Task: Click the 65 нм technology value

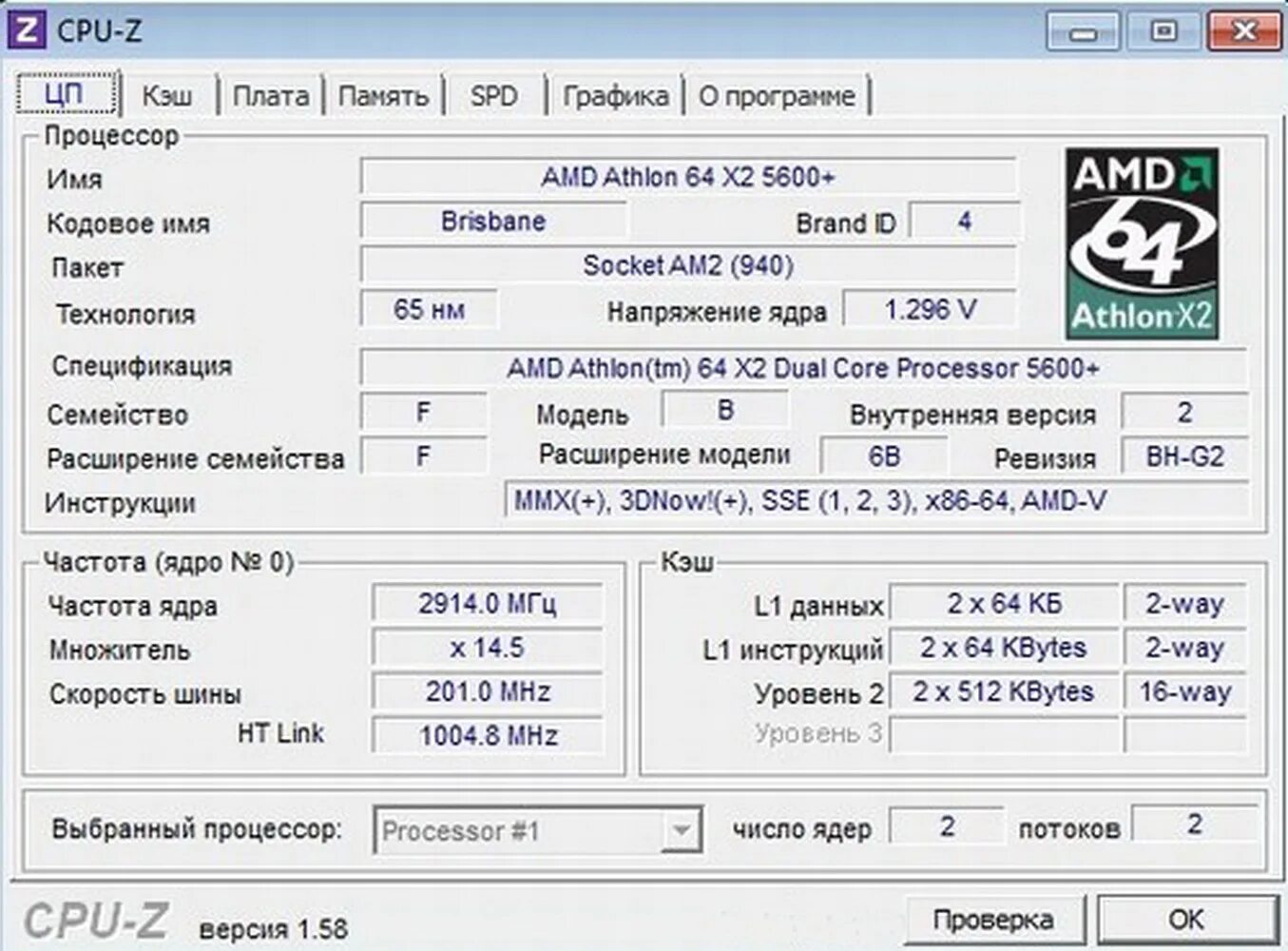Action: coord(429,309)
